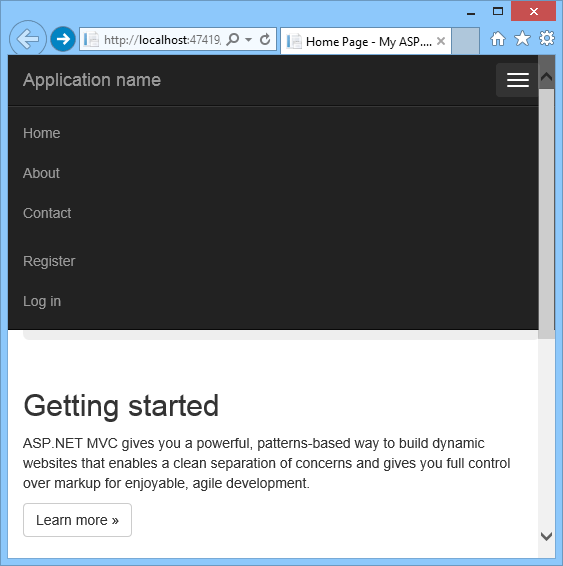The image size is (563, 566).
Task: Open a new blank tab
Action: (466, 41)
